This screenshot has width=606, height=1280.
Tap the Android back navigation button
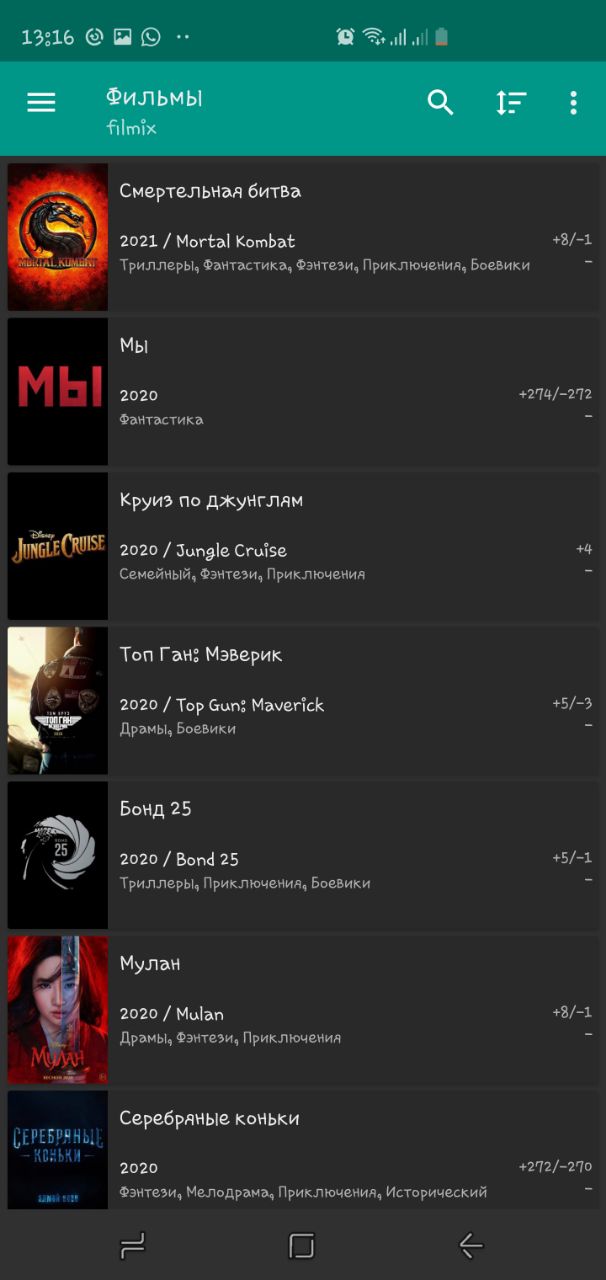471,1245
